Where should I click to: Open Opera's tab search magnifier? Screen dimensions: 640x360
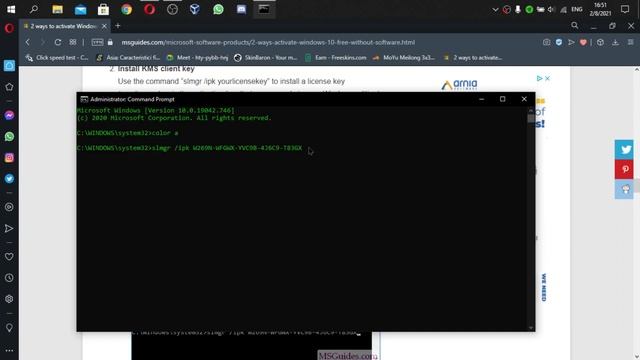coord(575,26)
